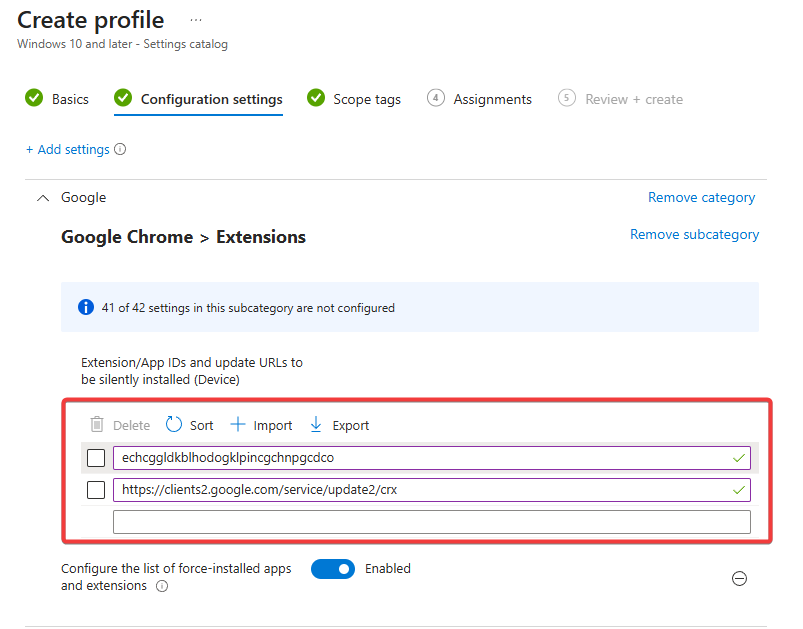Click info icon beside force-installed apps label

click(x=162, y=586)
